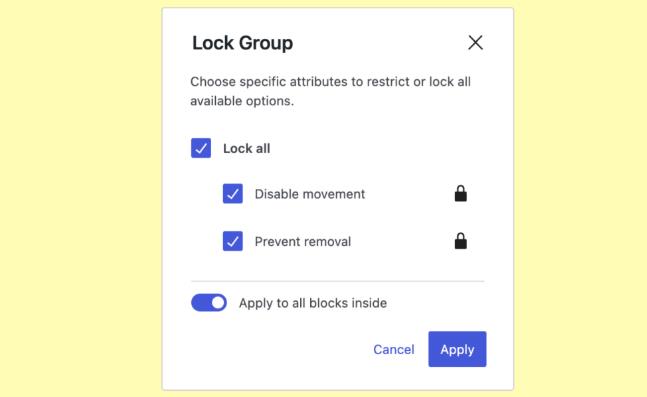This screenshot has height=397, width=647.
Task: Click the white knob of the toggle switch
Action: tap(218, 303)
